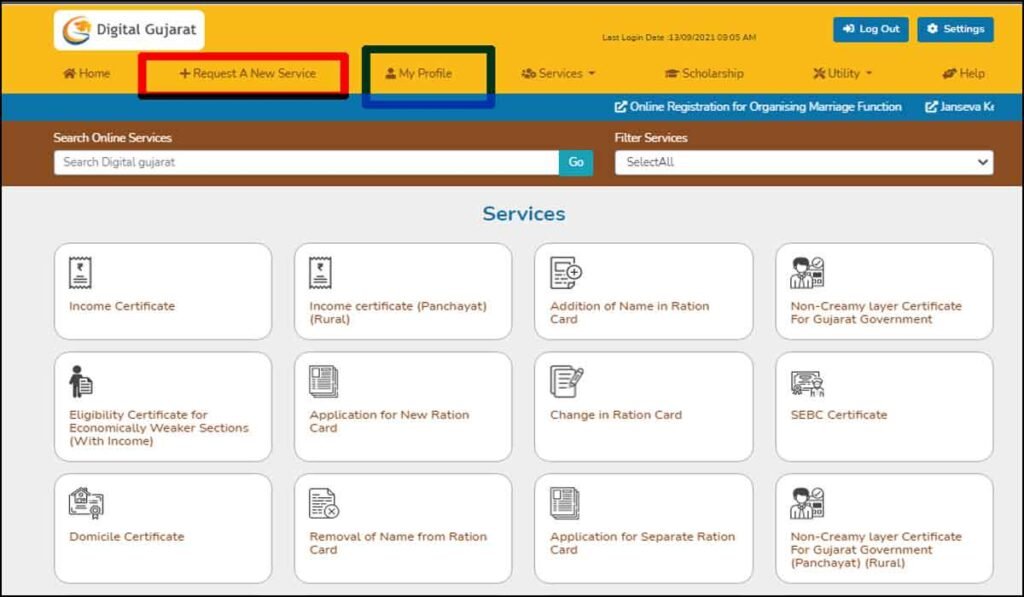This screenshot has height=597, width=1024.
Task: Open the Janseva link in blue bar
Action: pos(959,106)
